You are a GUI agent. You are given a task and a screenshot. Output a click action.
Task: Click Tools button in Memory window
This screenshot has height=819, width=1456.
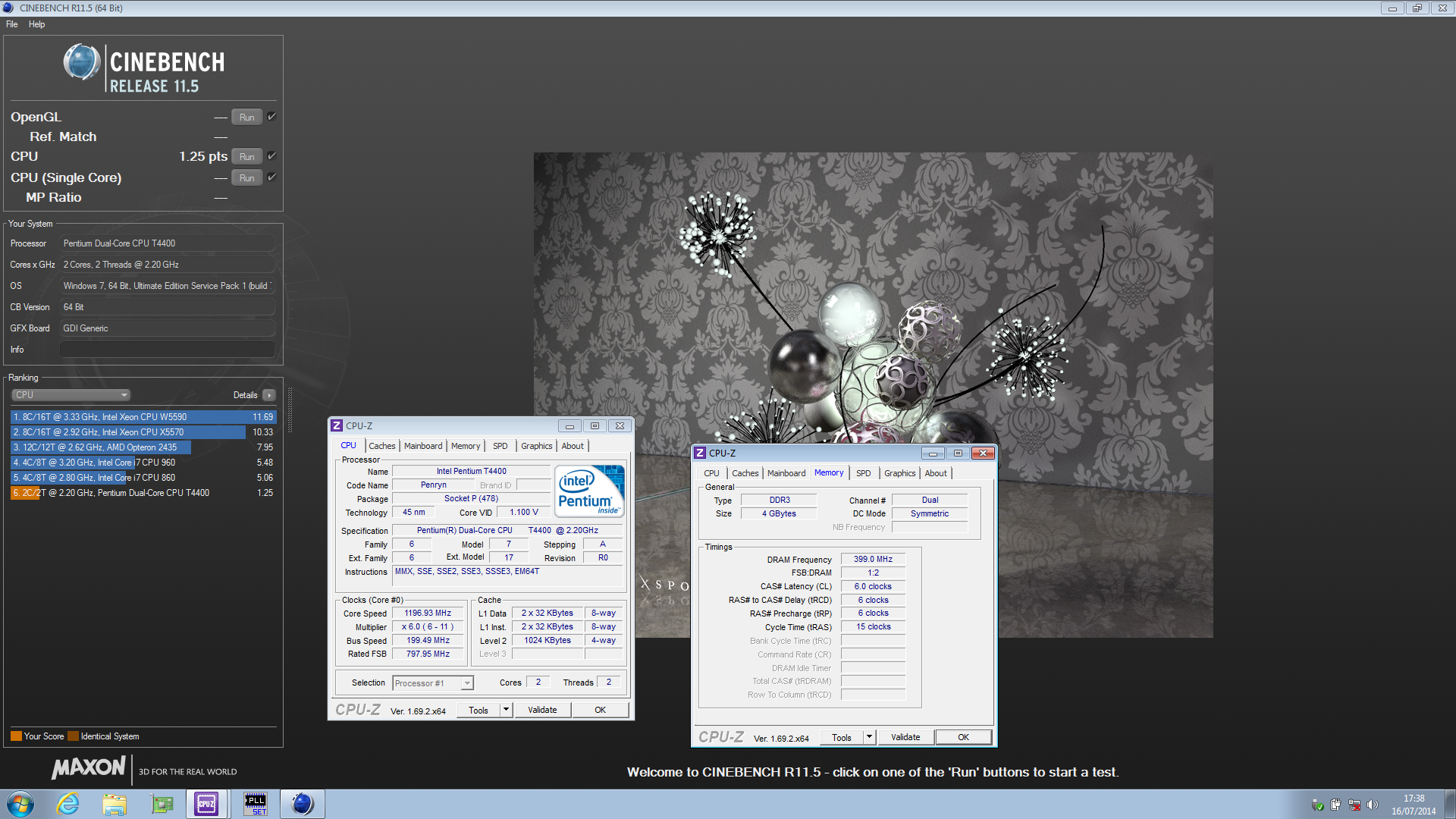coord(842,737)
